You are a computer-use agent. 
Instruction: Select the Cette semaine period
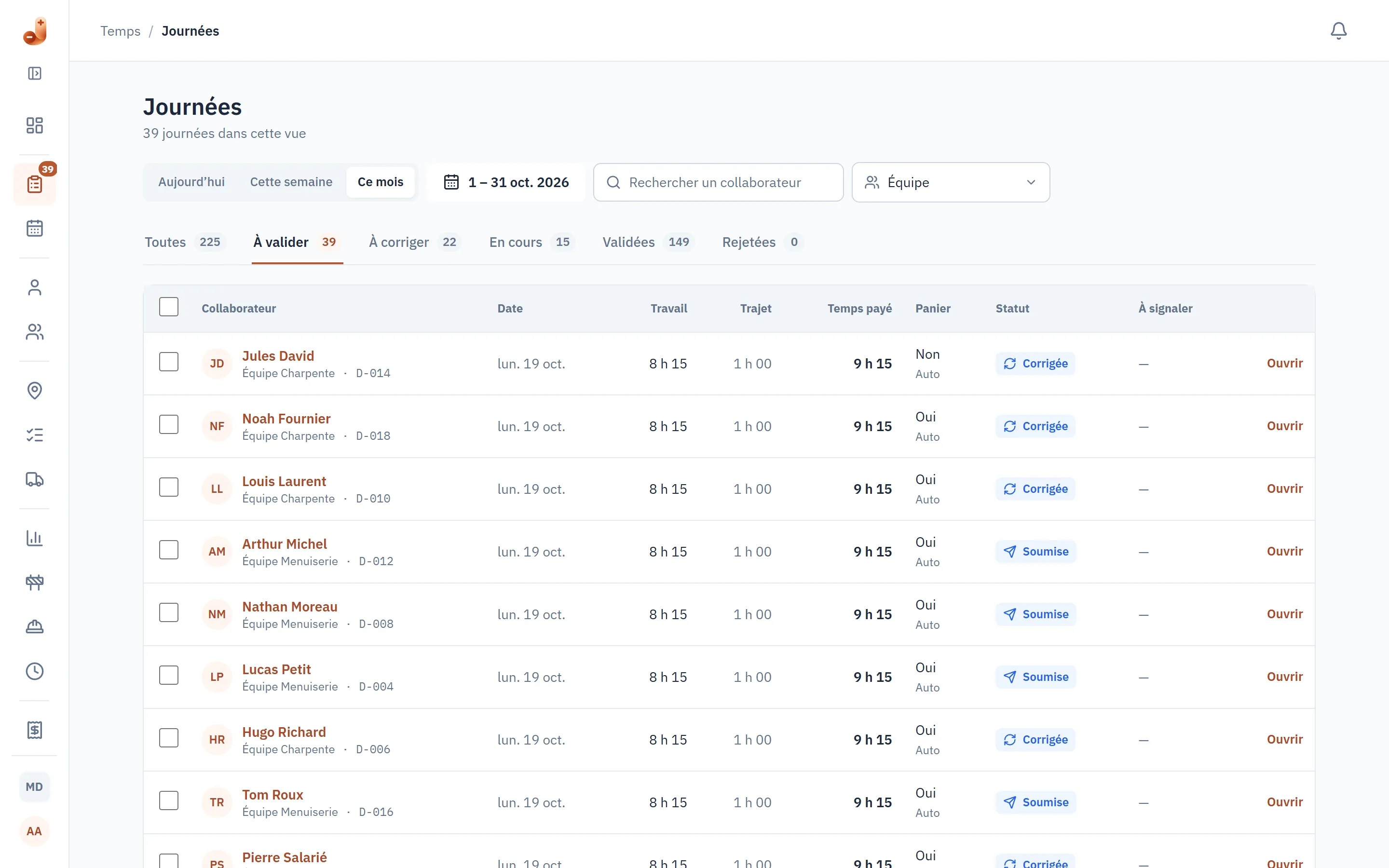tap(291, 182)
